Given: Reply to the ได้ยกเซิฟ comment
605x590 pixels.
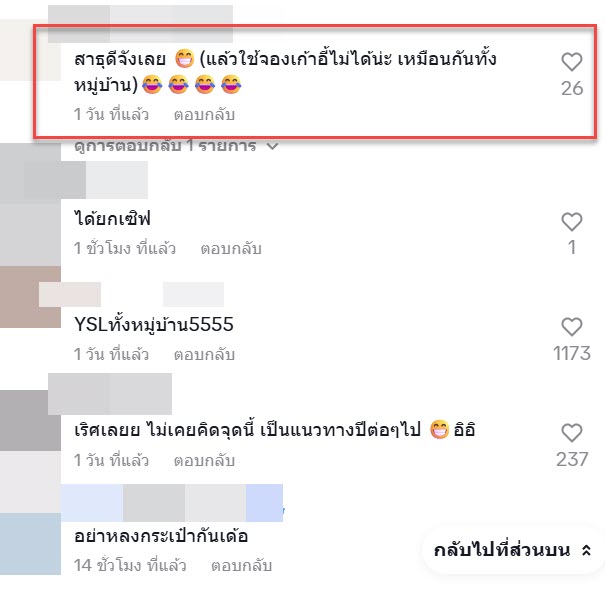Looking at the screenshot, I should click(x=231, y=249).
